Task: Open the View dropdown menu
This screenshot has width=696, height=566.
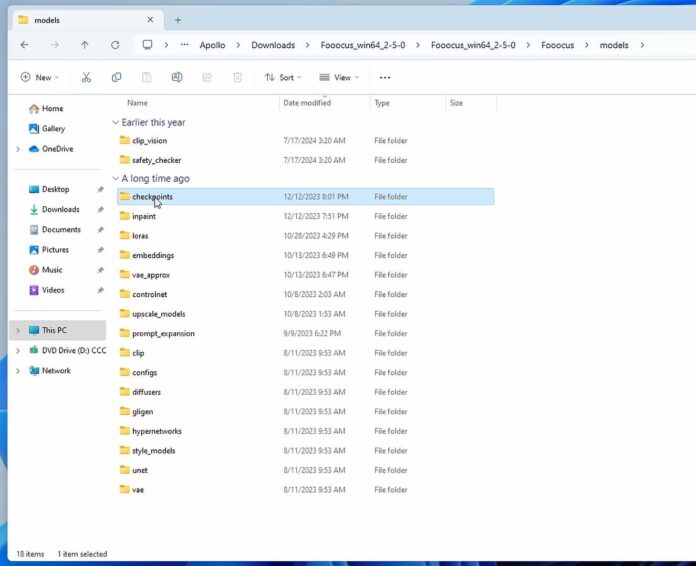Action: pyautogui.click(x=339, y=78)
